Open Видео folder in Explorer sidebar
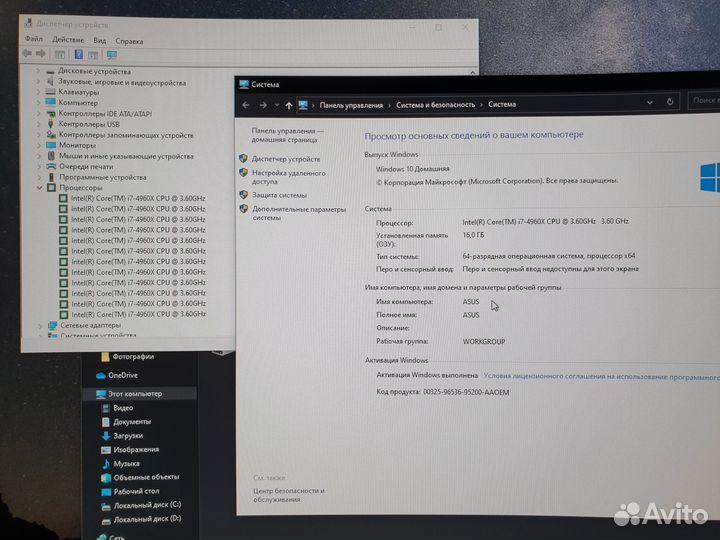Image resolution: width=720 pixels, height=540 pixels. (x=123, y=408)
